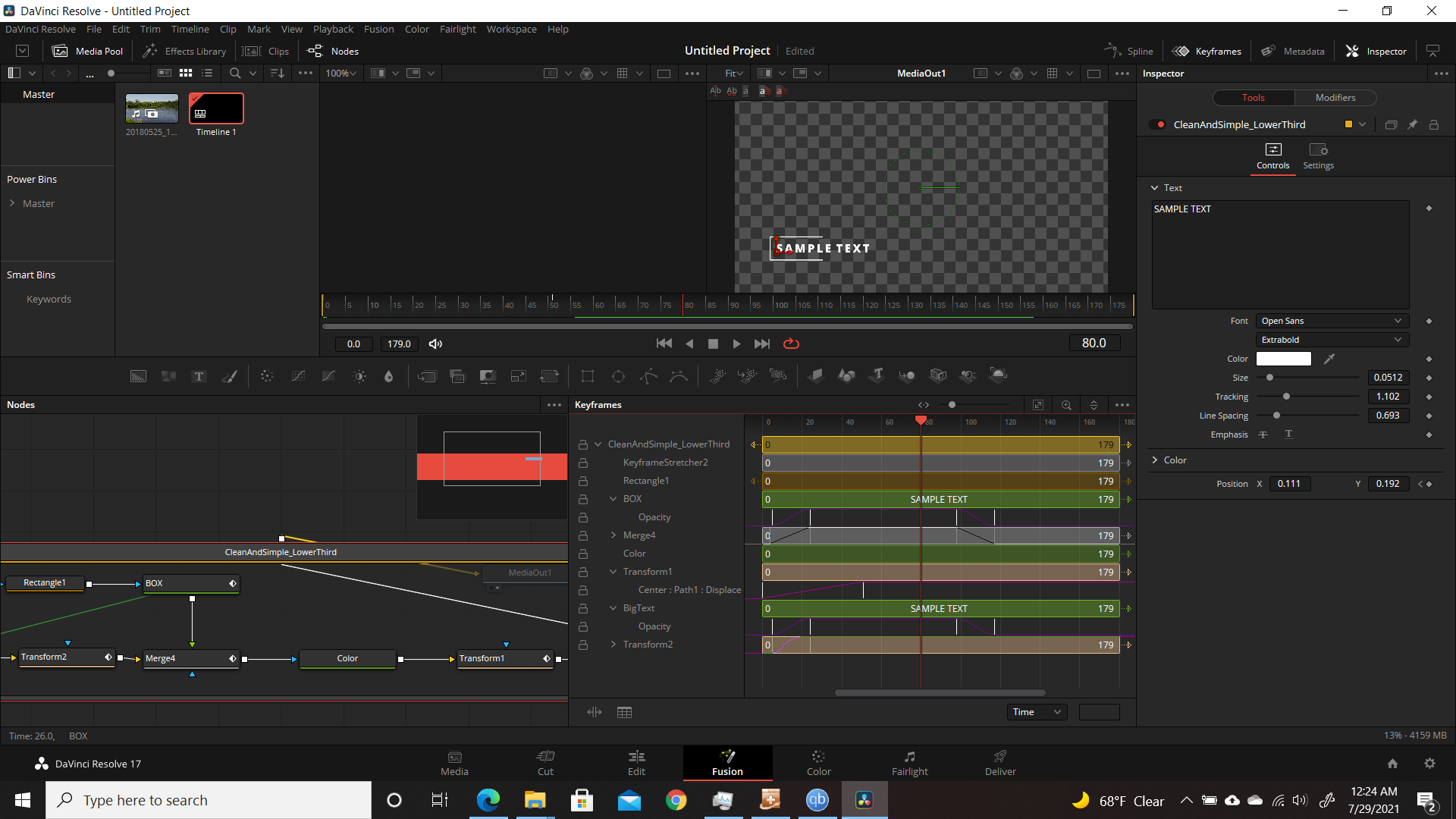
Task: Open the Fusion menu
Action: [378, 29]
